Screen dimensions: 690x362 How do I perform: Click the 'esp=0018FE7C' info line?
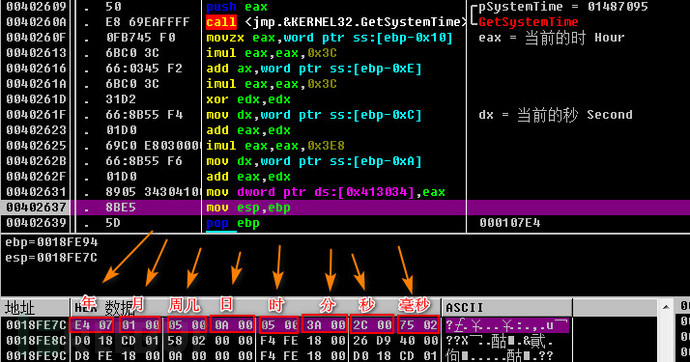(51, 257)
